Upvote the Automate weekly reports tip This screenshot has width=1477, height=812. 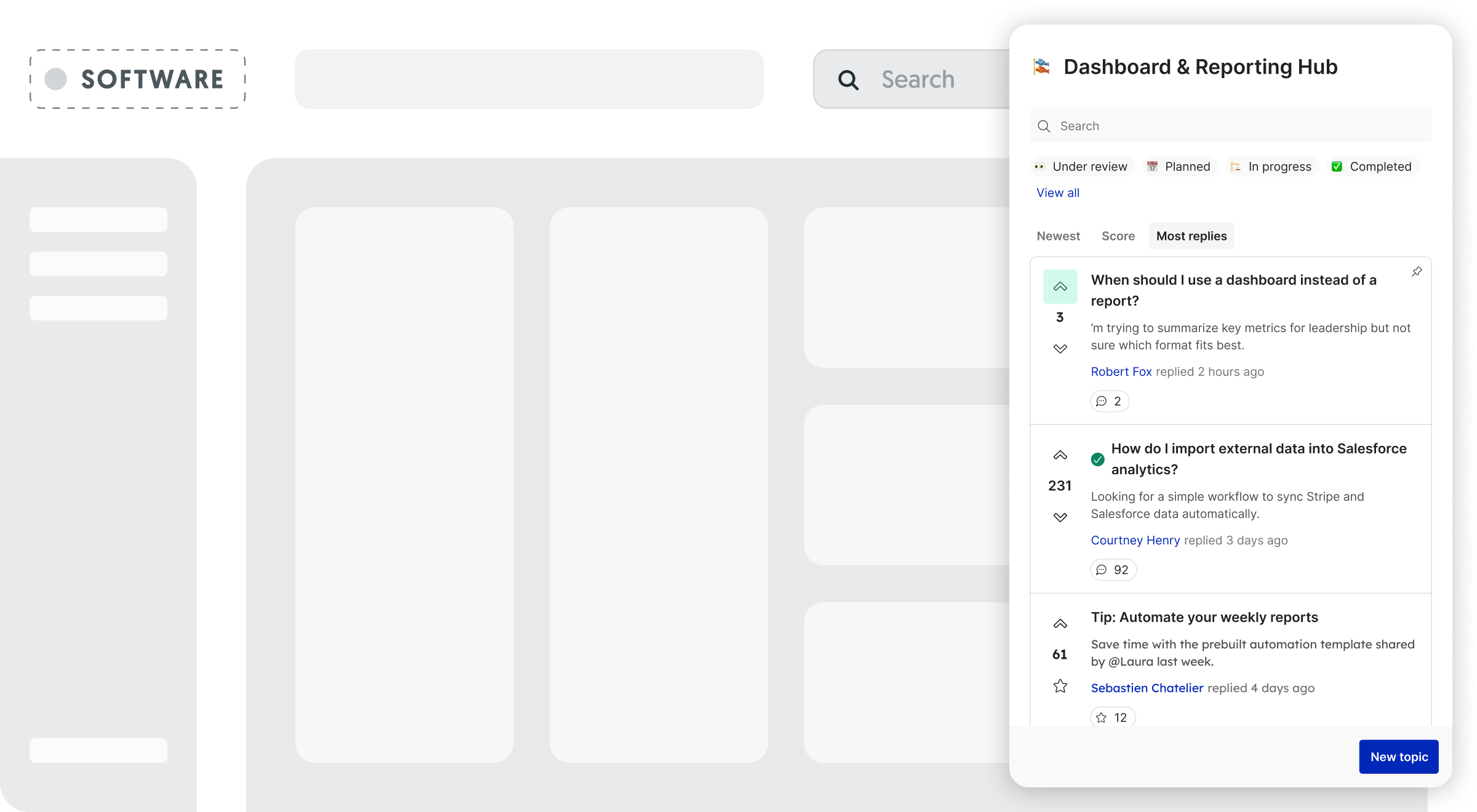(x=1060, y=624)
